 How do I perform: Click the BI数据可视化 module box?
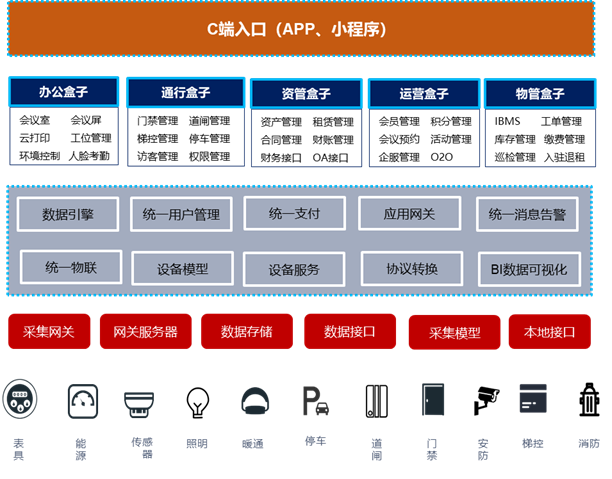pos(528,268)
